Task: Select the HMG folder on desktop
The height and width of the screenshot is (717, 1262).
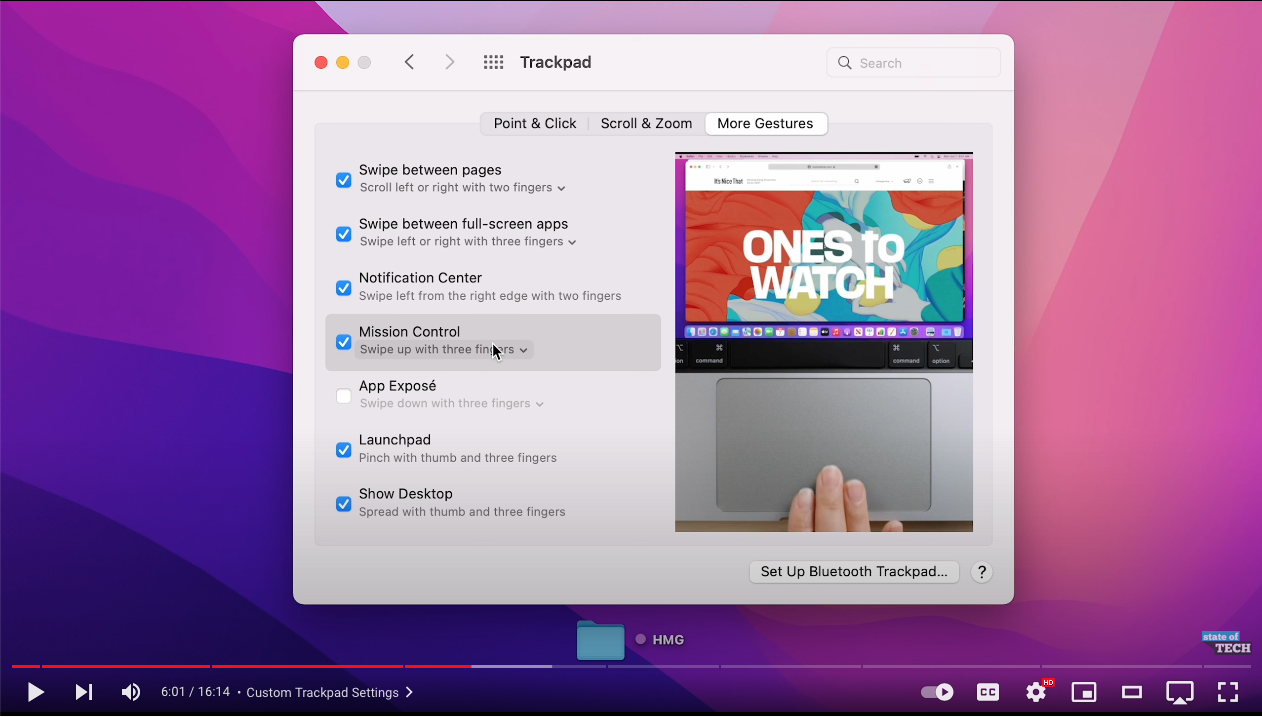Action: pos(601,640)
